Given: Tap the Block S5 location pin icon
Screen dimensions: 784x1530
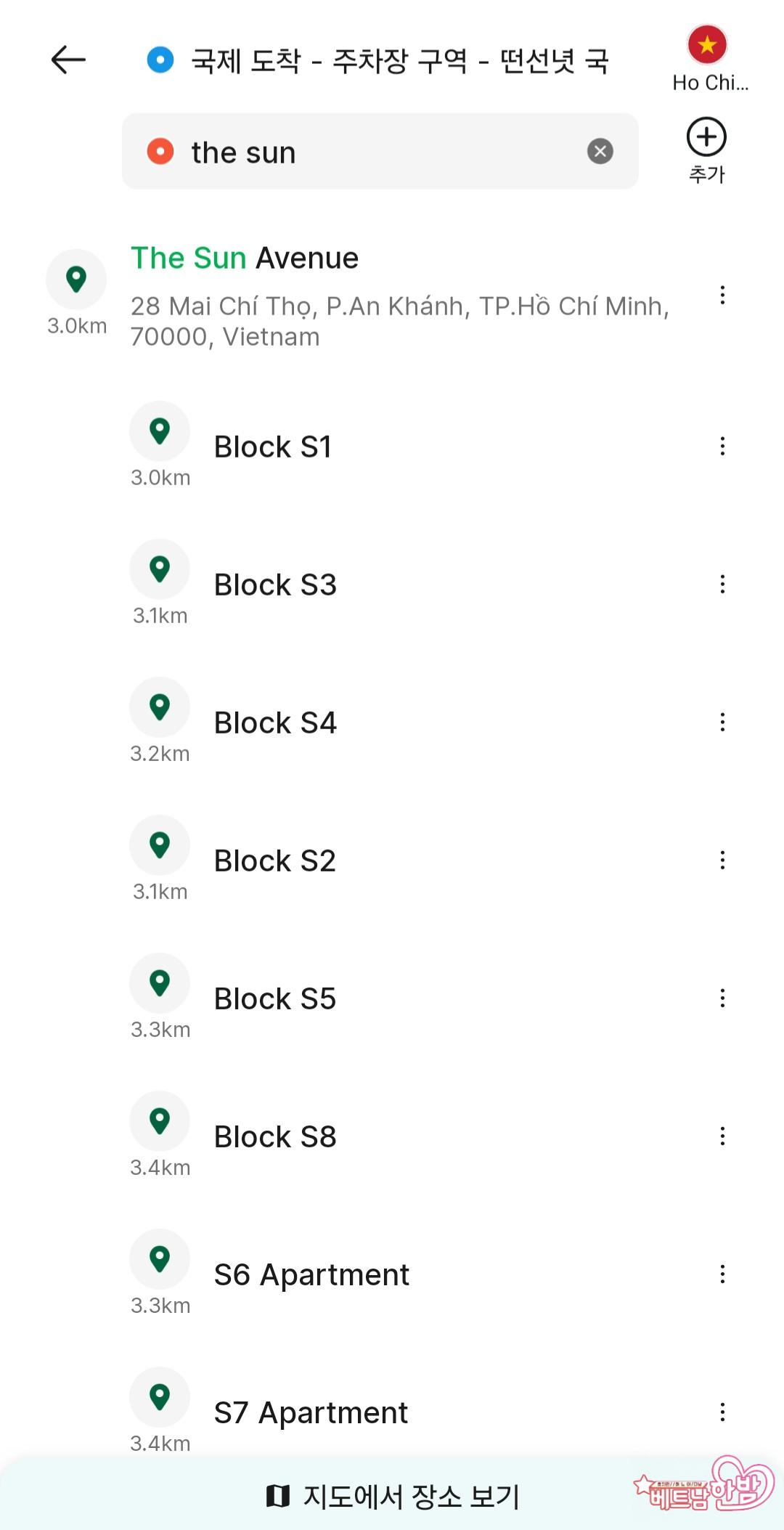Looking at the screenshot, I should tap(160, 982).
